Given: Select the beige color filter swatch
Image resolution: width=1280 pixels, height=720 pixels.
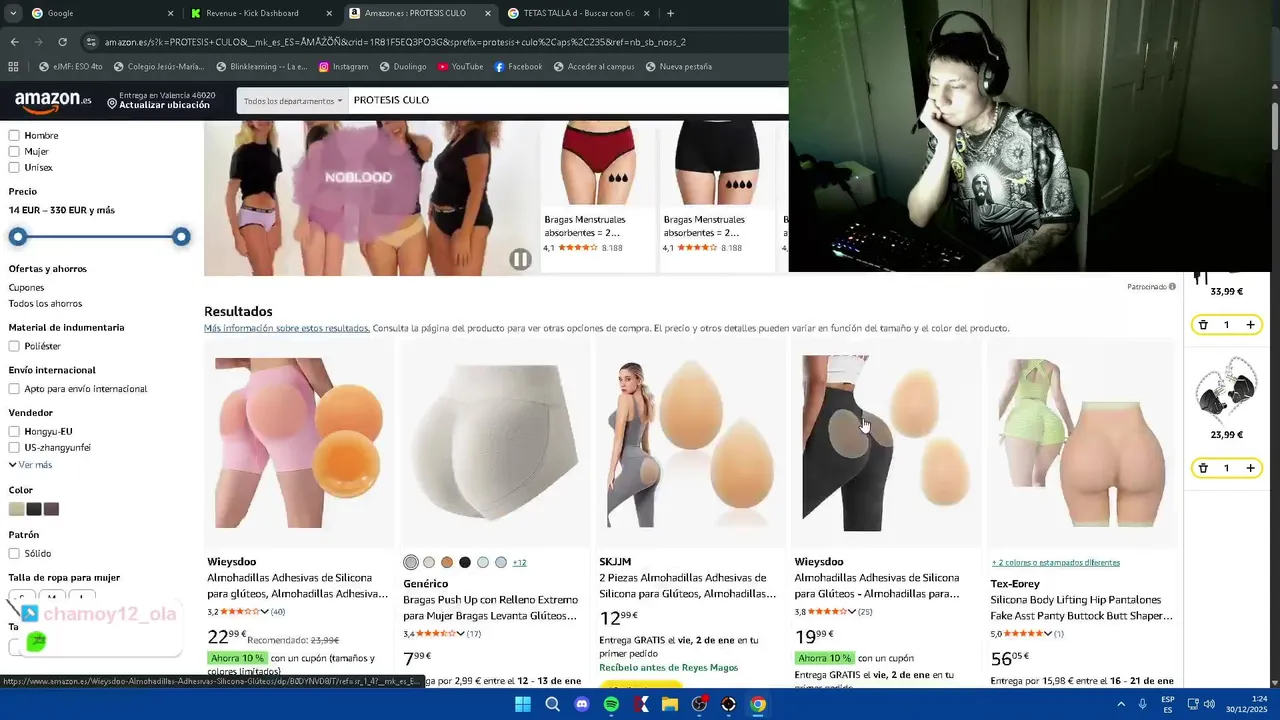Looking at the screenshot, I should 16,509.
